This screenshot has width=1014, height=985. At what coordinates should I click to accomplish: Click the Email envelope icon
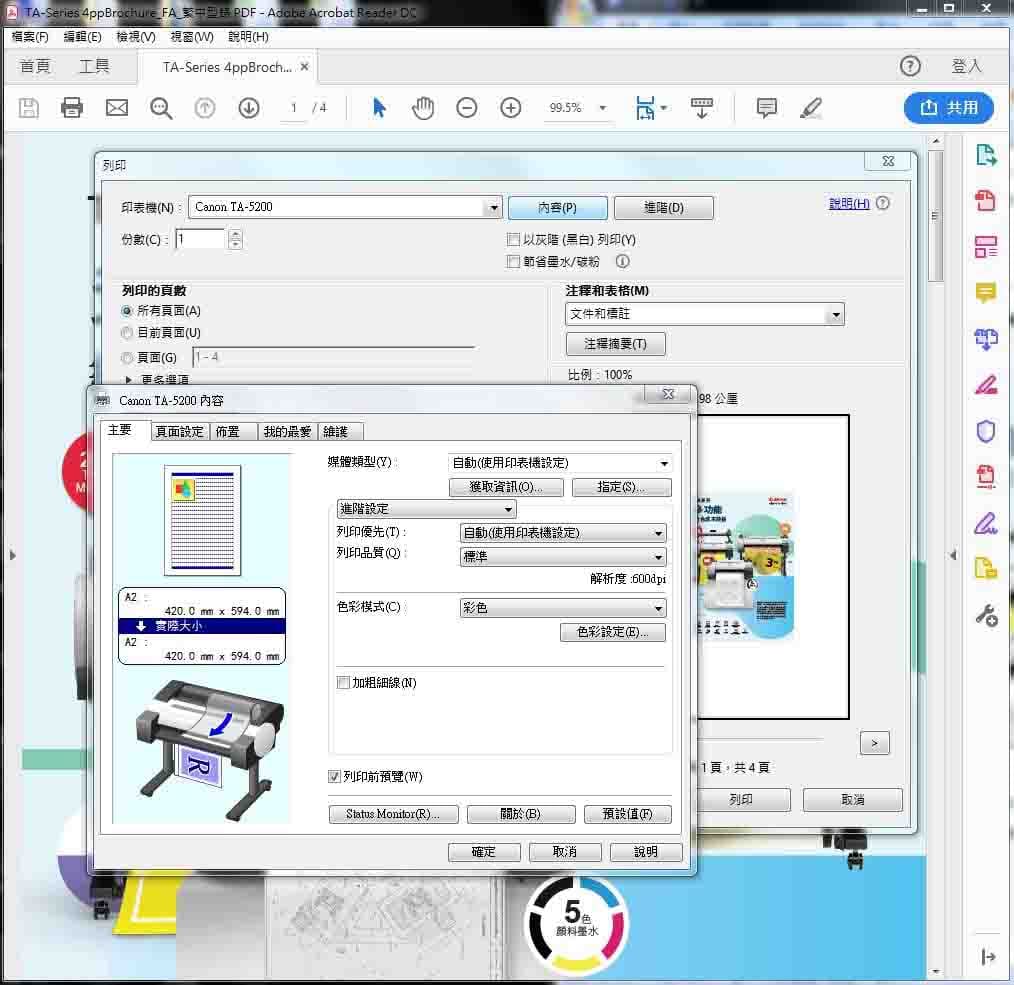click(116, 108)
